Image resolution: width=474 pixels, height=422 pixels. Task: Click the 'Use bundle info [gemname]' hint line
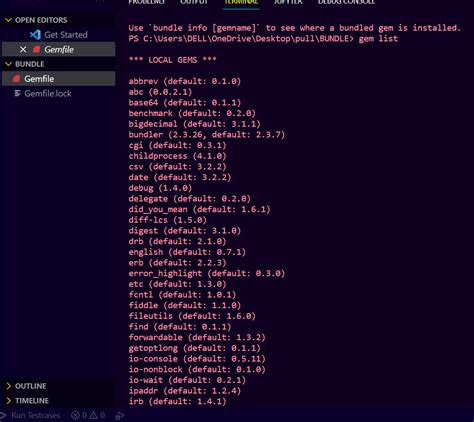click(x=295, y=28)
